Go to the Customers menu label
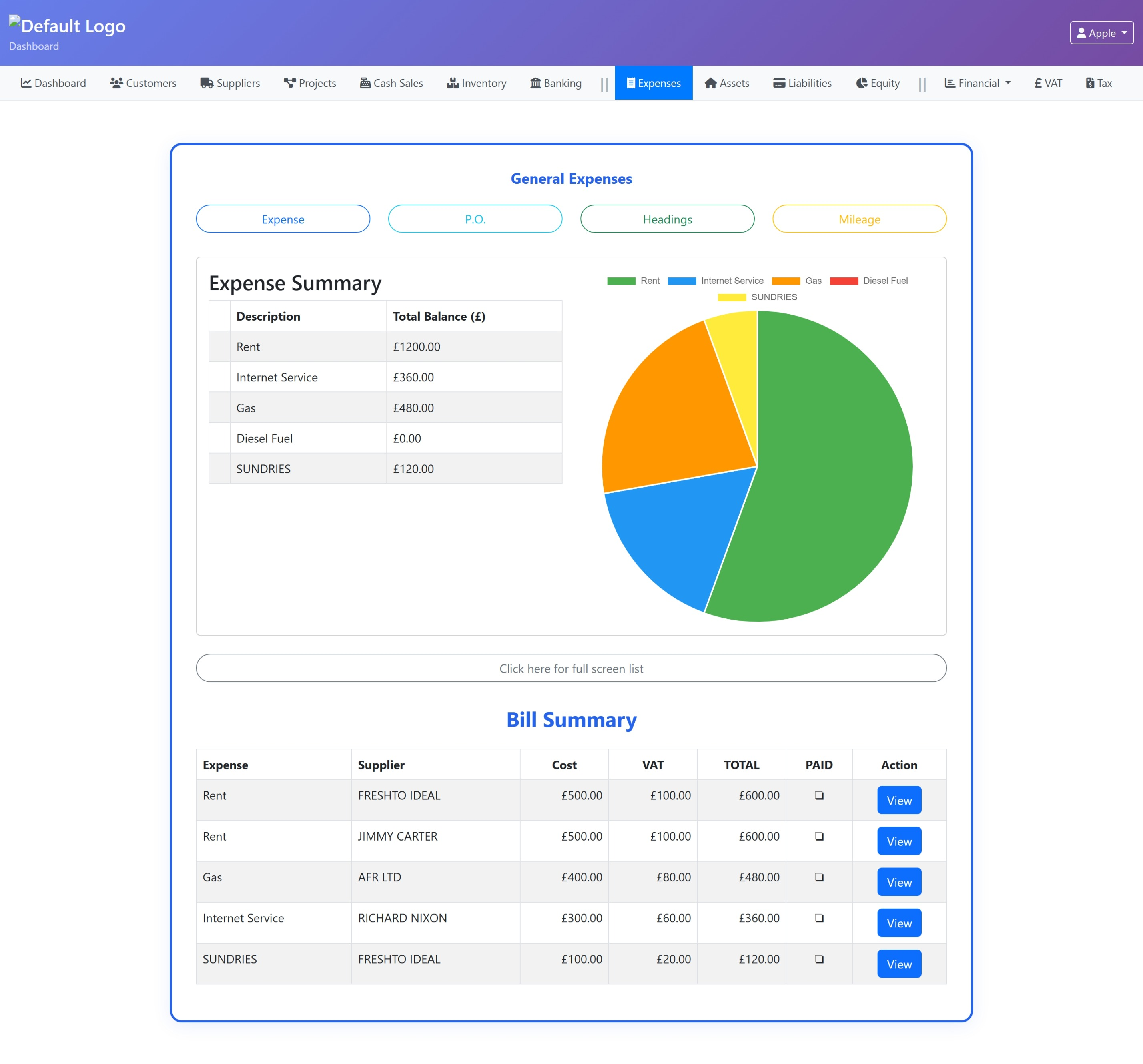The image size is (1143, 1064). [151, 83]
